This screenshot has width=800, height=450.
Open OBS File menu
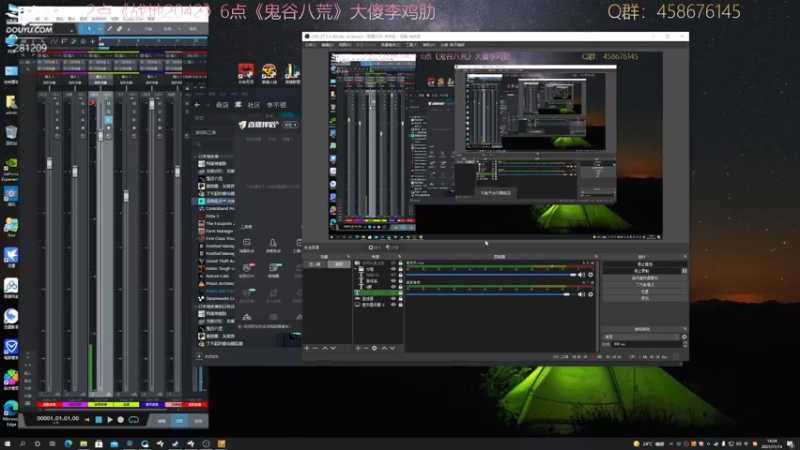pos(310,45)
